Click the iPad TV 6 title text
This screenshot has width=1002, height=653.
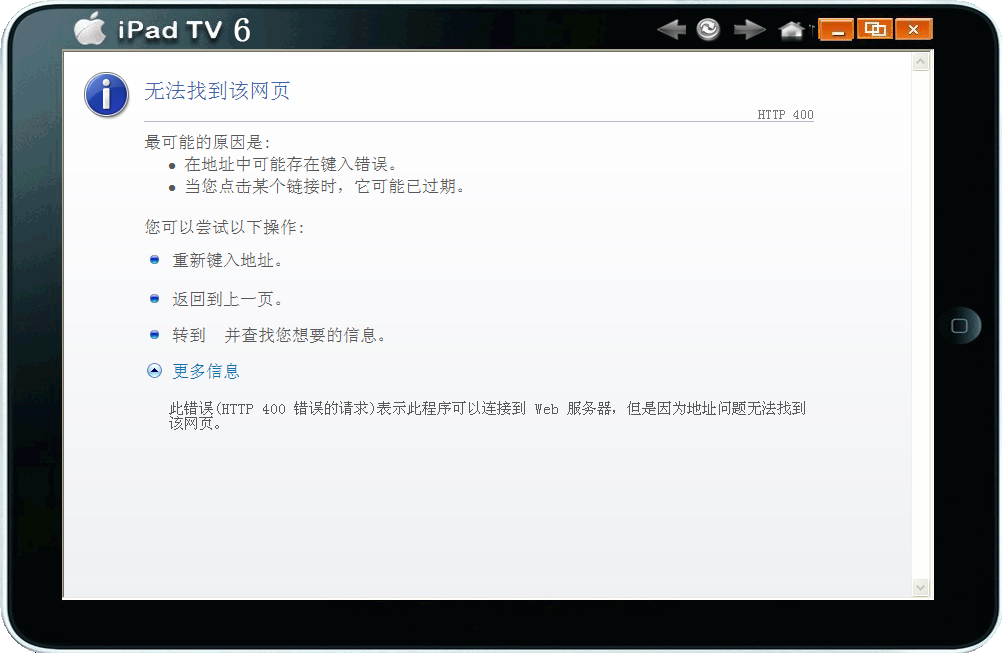coord(185,30)
